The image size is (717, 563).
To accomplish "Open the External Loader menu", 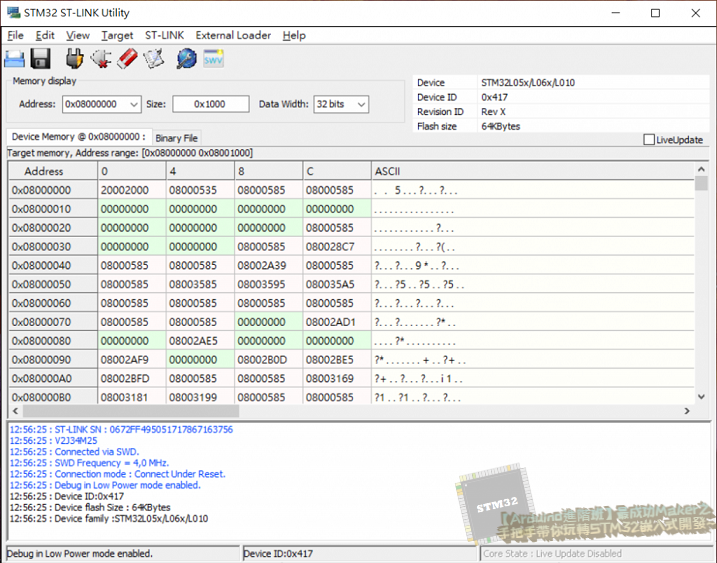I will (233, 35).
